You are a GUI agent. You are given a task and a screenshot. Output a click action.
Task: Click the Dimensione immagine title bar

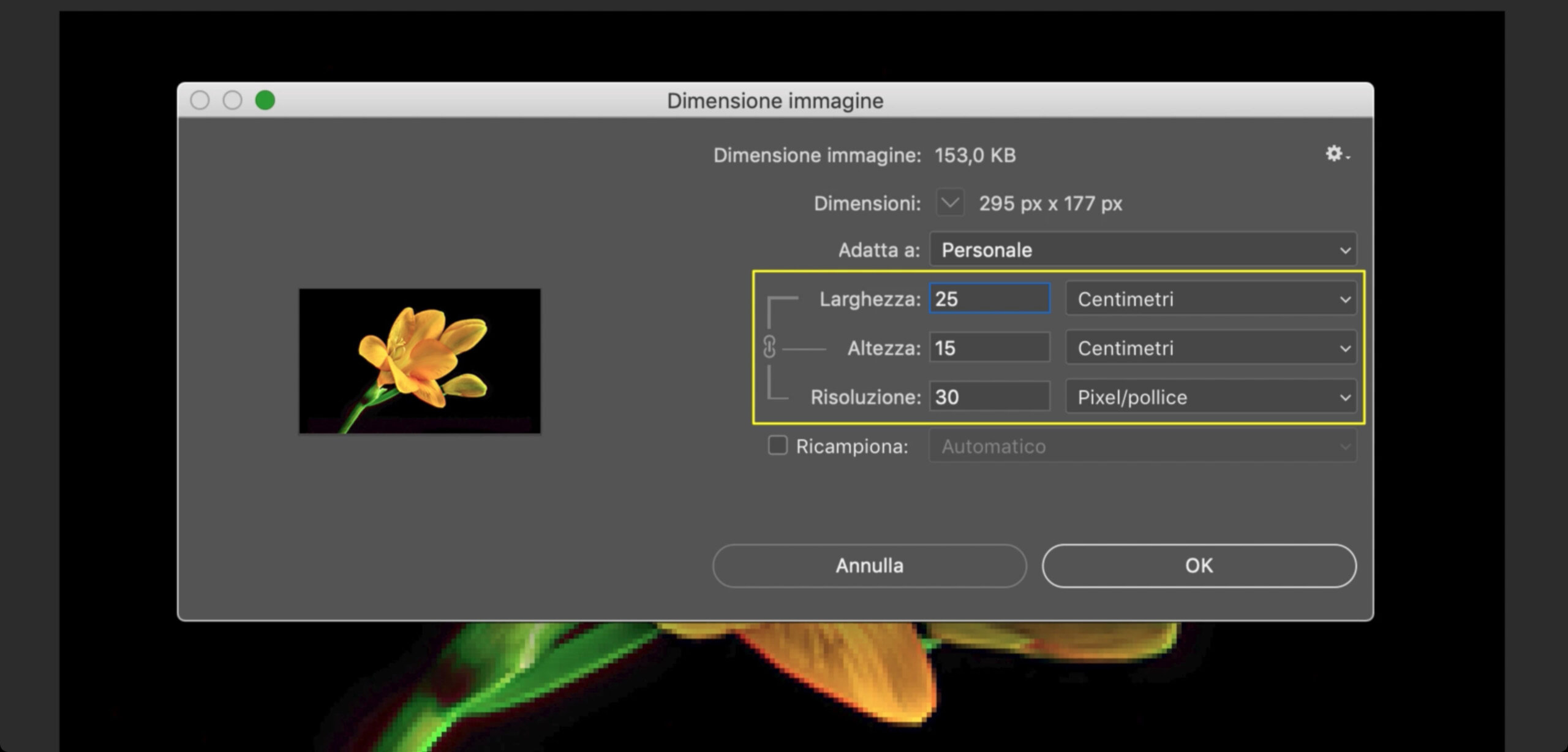(775, 100)
